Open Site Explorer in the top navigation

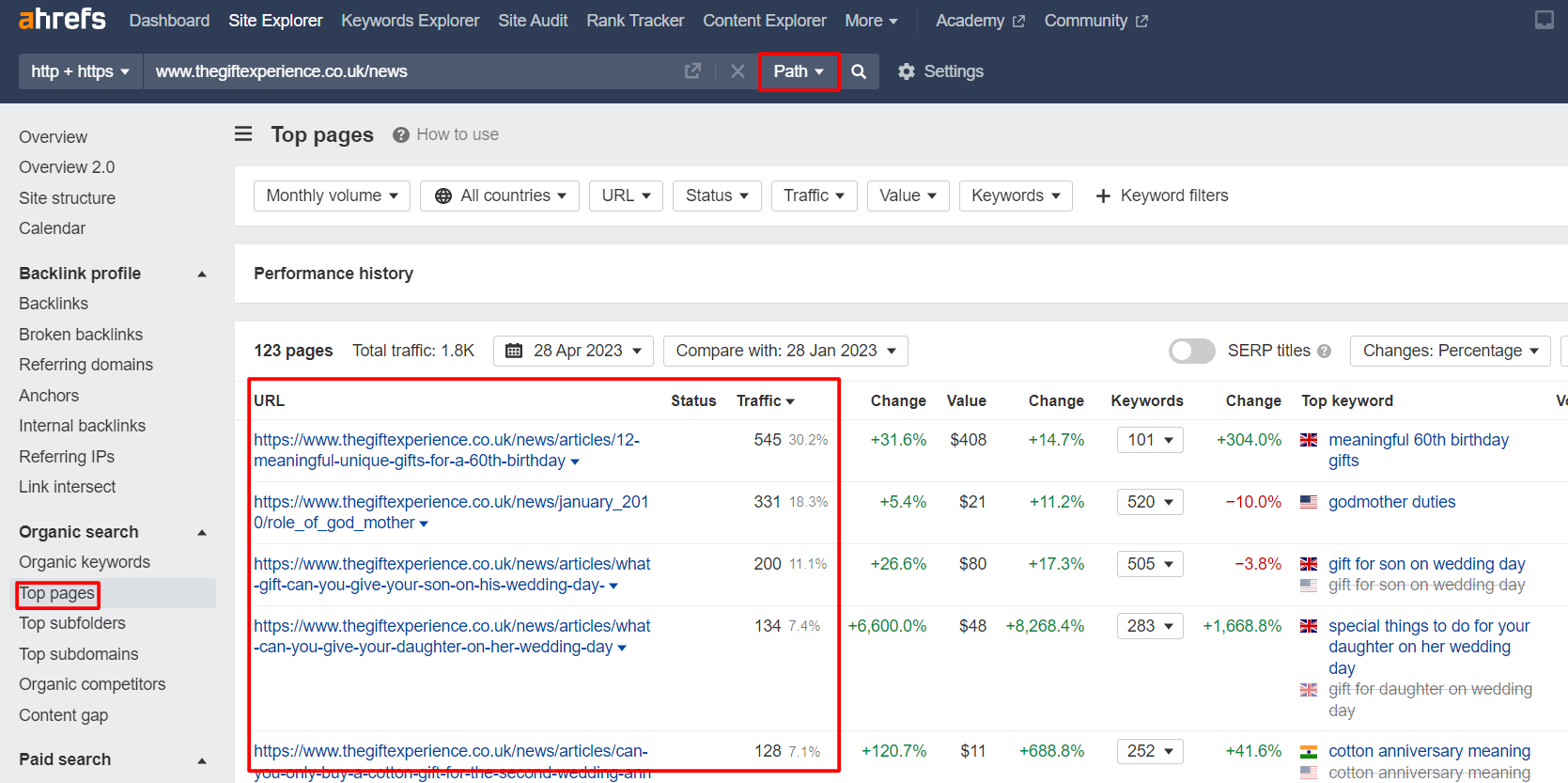(x=275, y=21)
